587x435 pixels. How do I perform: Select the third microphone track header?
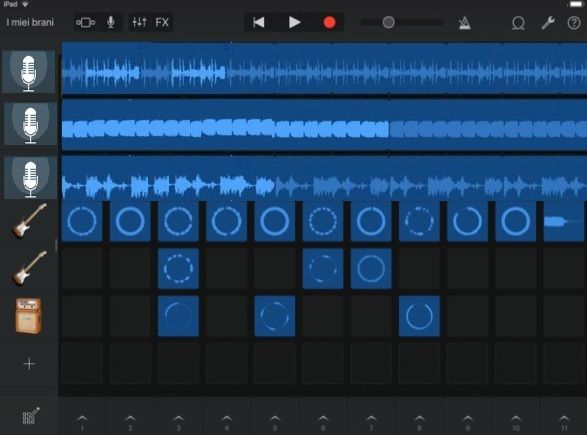(x=30, y=177)
